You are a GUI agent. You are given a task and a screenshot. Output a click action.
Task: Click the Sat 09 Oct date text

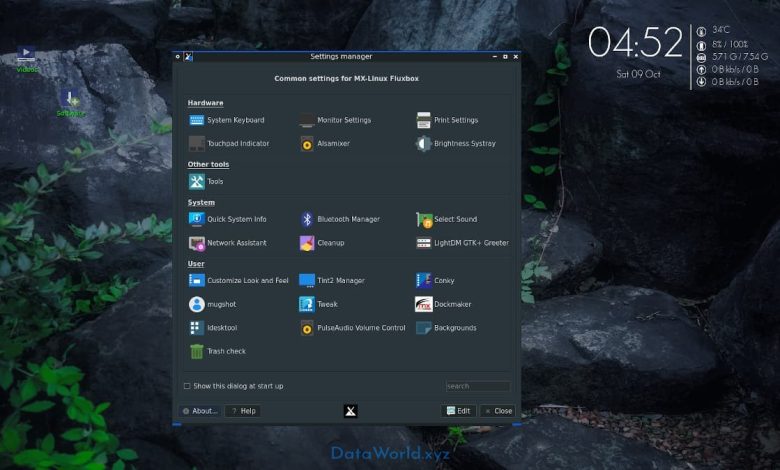(638, 75)
